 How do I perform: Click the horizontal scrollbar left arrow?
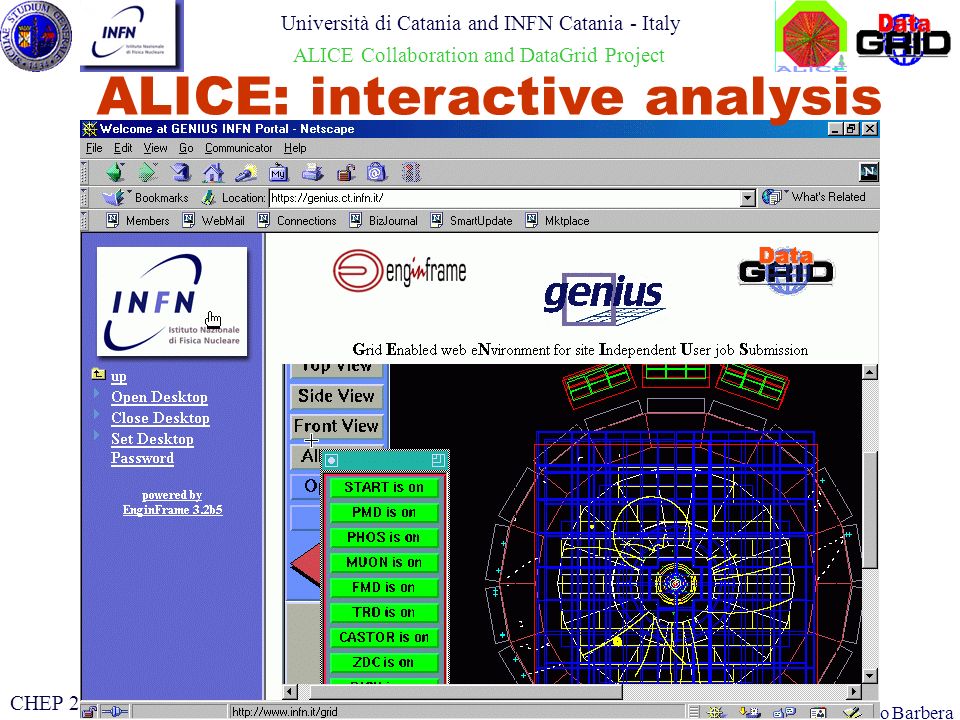coord(290,691)
